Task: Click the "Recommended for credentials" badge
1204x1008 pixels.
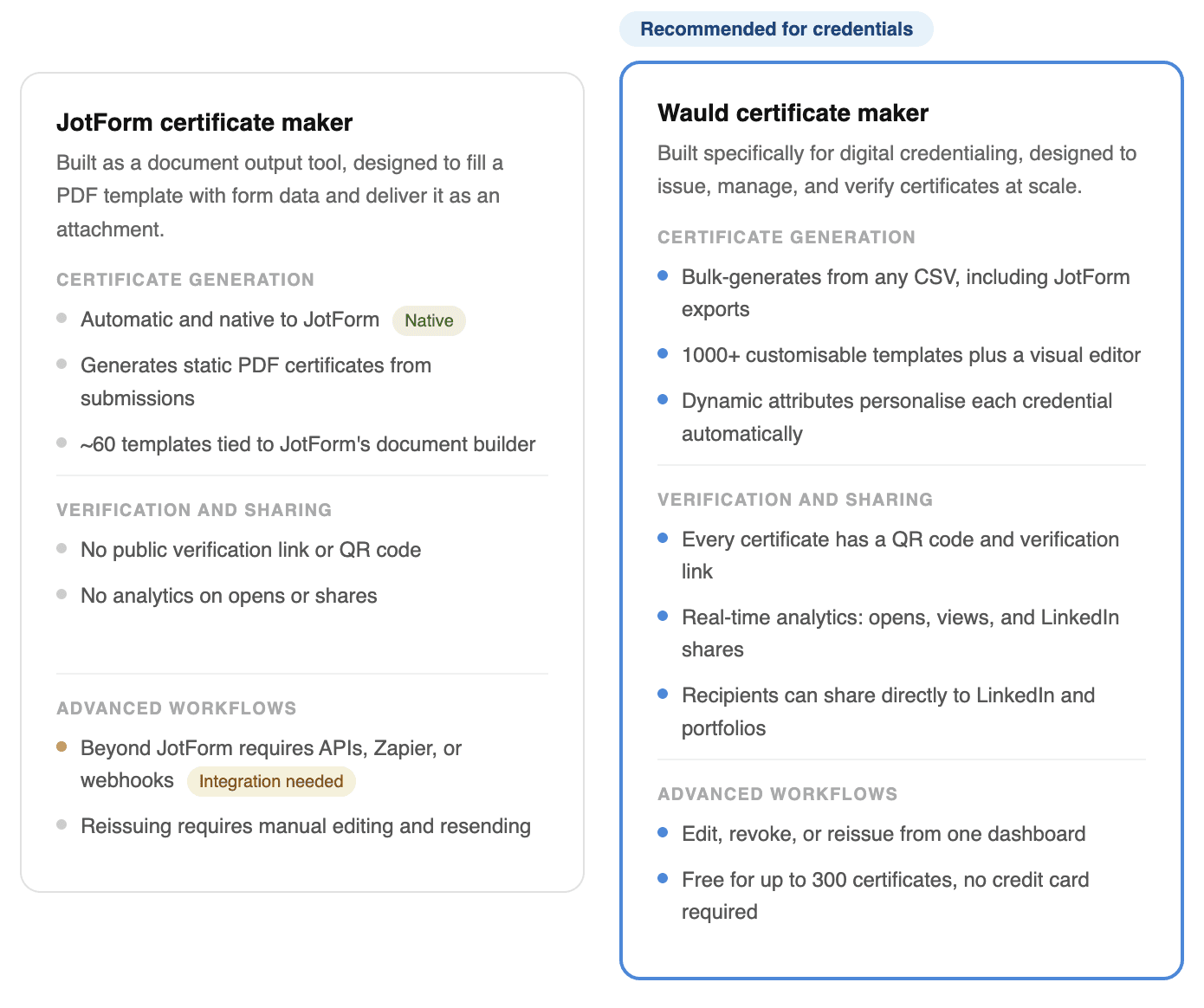Action: 776,29
